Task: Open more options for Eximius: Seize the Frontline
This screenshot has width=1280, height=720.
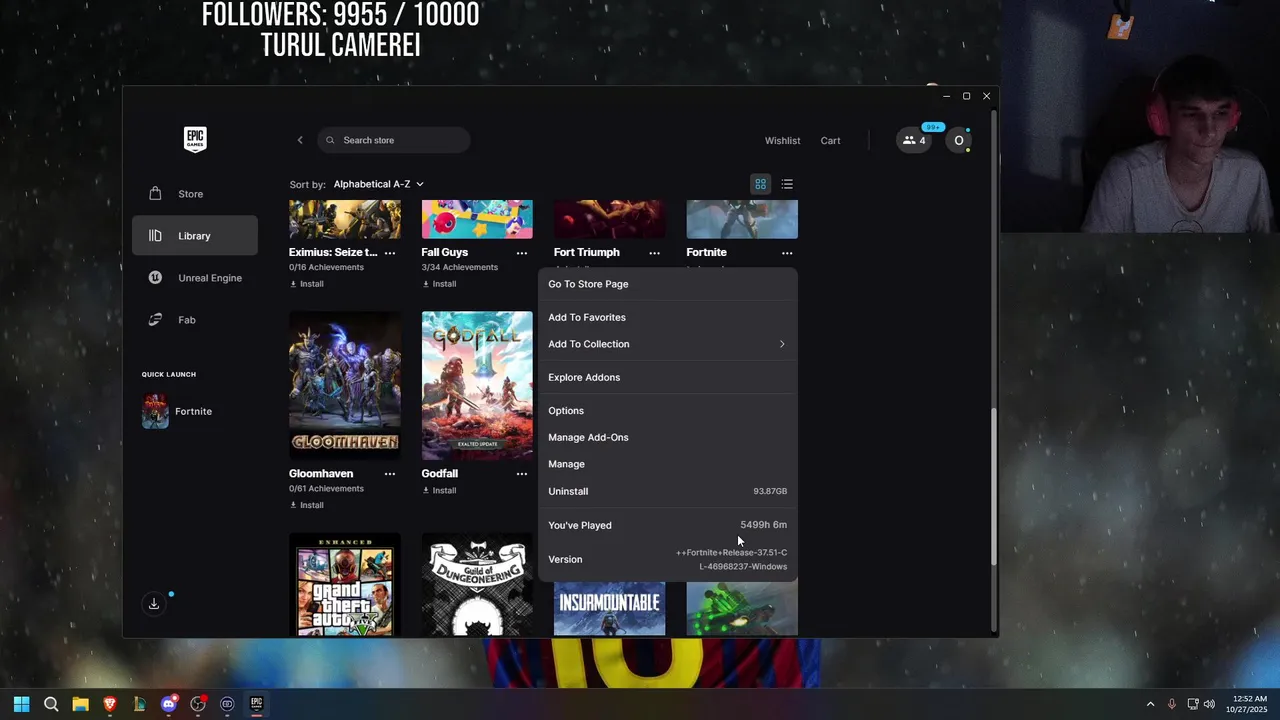Action: point(390,253)
